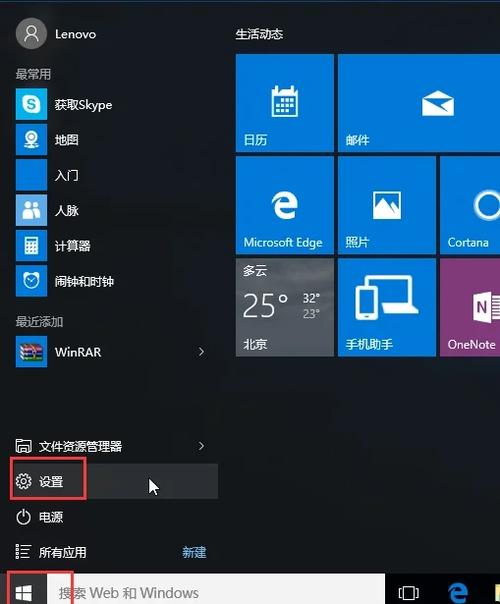This screenshot has width=500, height=604.
Task: Open the 日历 calendar tile
Action: (x=285, y=103)
